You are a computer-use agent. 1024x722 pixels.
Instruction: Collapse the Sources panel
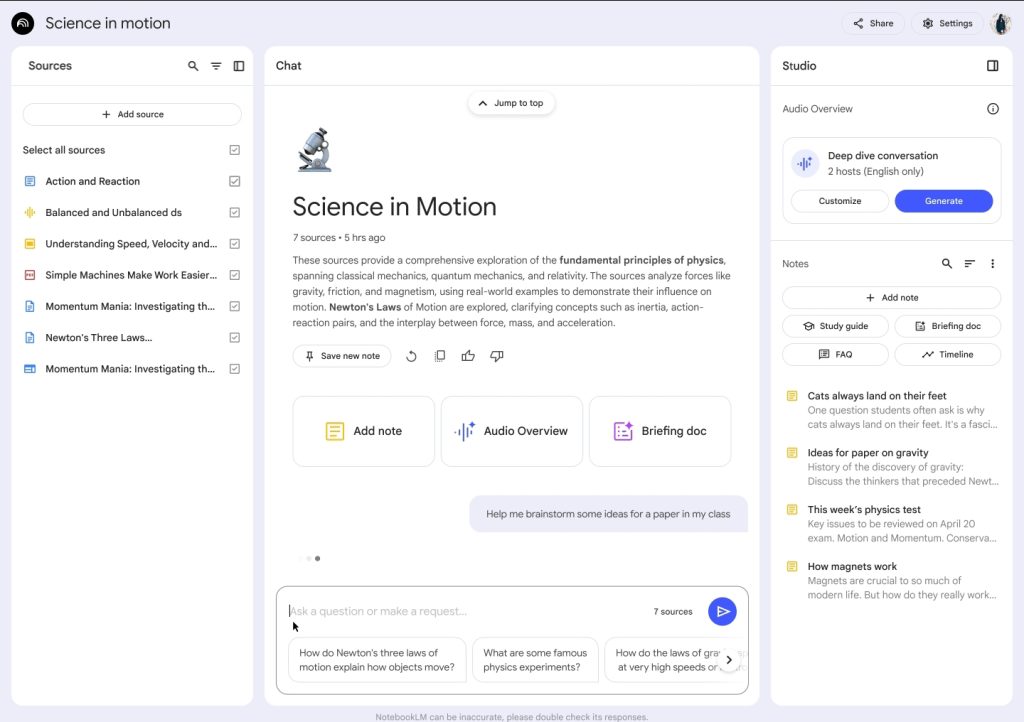click(x=239, y=66)
